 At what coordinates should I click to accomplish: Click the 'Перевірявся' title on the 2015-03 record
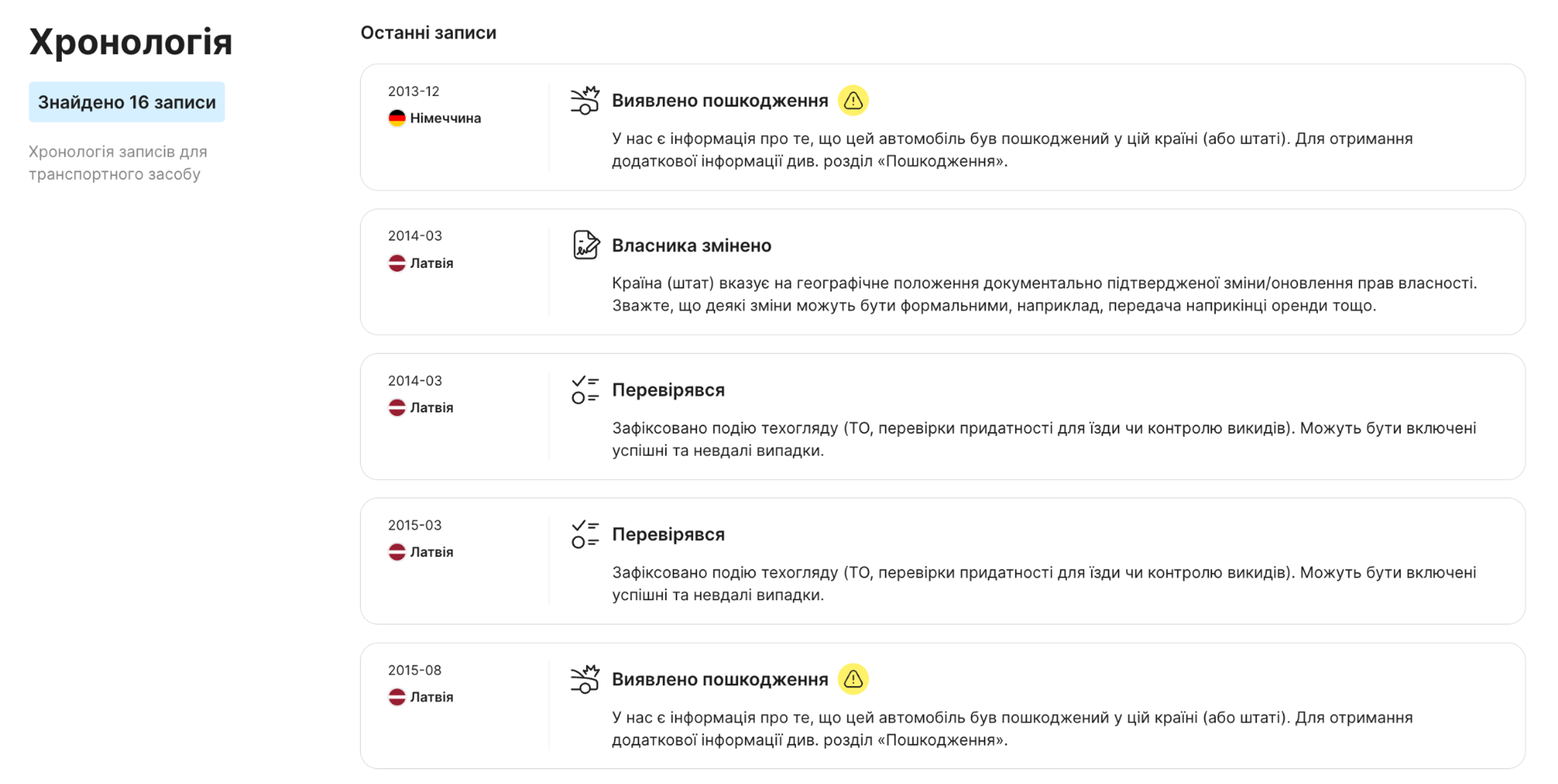(x=668, y=534)
